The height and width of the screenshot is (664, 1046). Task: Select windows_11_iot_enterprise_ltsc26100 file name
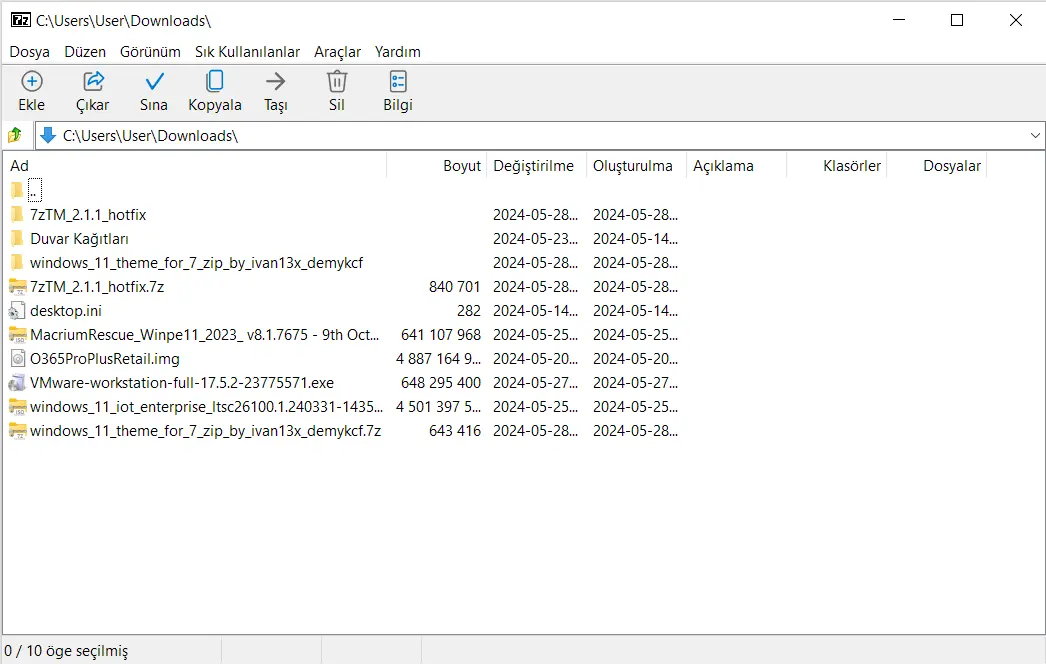(x=207, y=407)
